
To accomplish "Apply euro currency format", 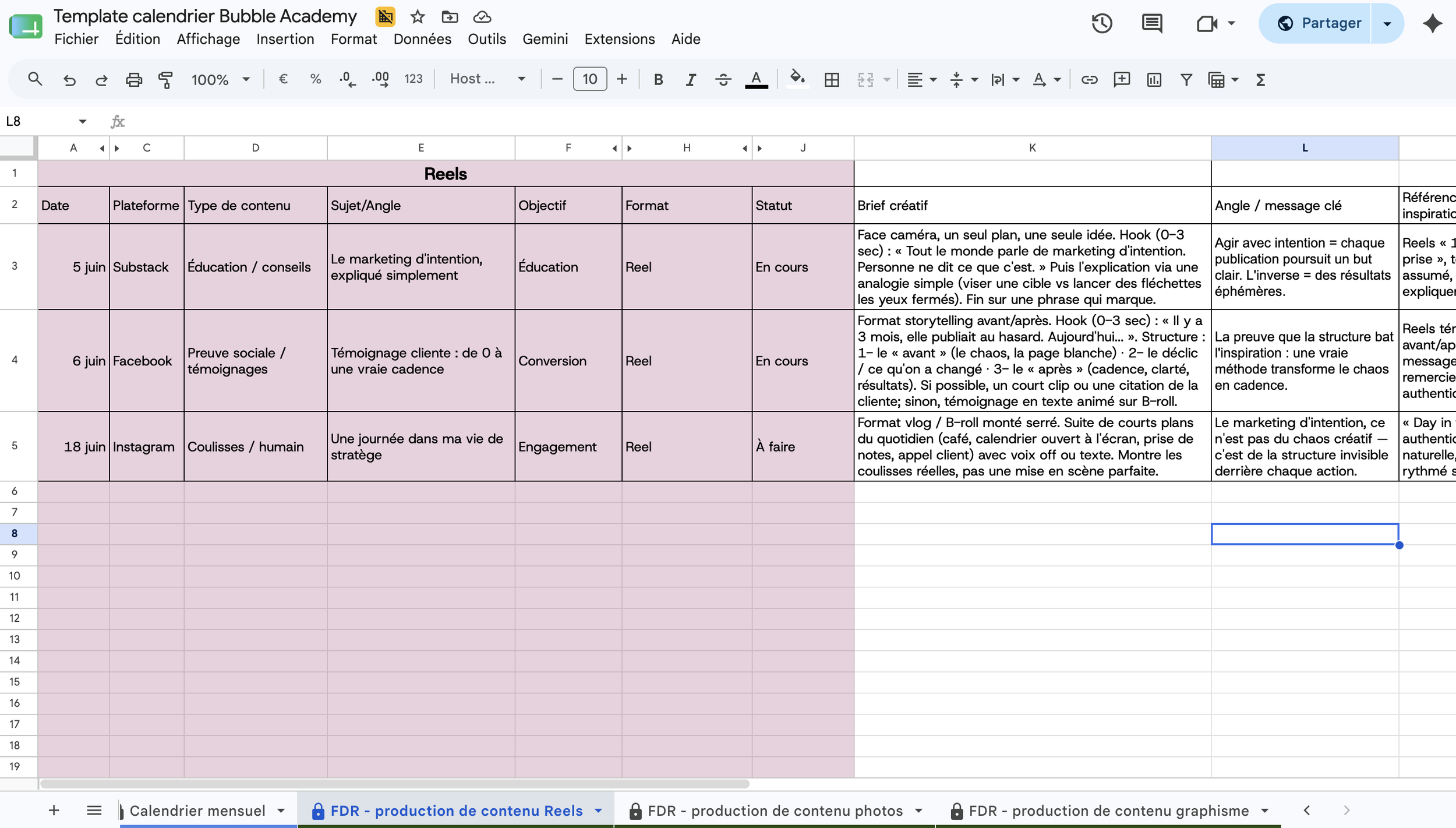I will pyautogui.click(x=283, y=79).
